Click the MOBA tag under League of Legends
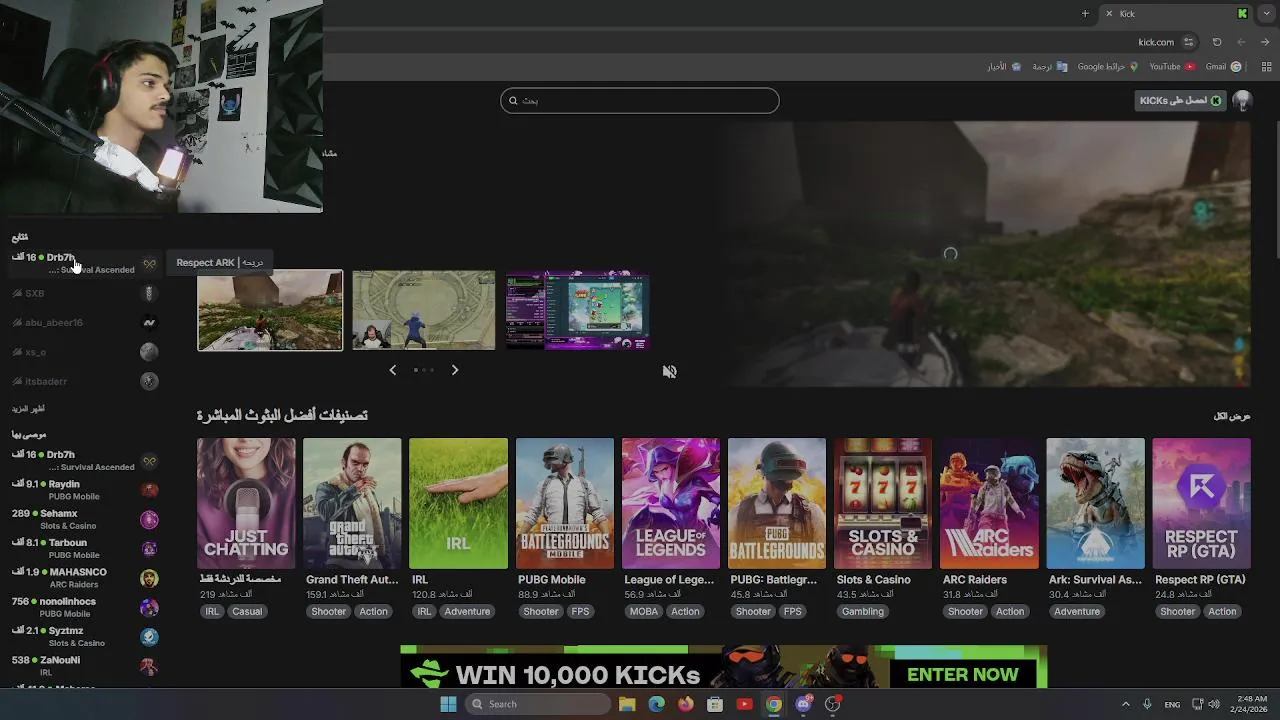The height and width of the screenshot is (720, 1280). [644, 611]
